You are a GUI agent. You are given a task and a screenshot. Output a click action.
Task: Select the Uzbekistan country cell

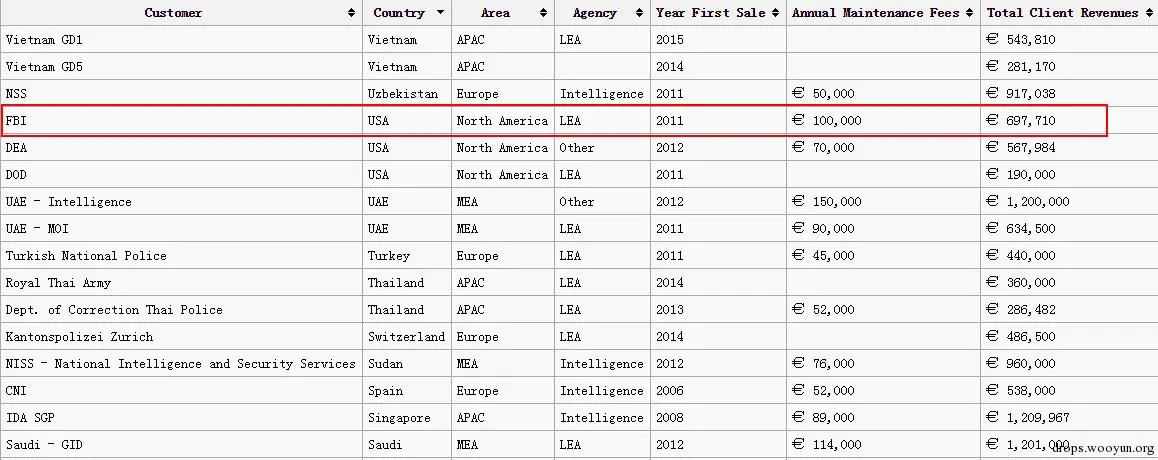[403, 94]
